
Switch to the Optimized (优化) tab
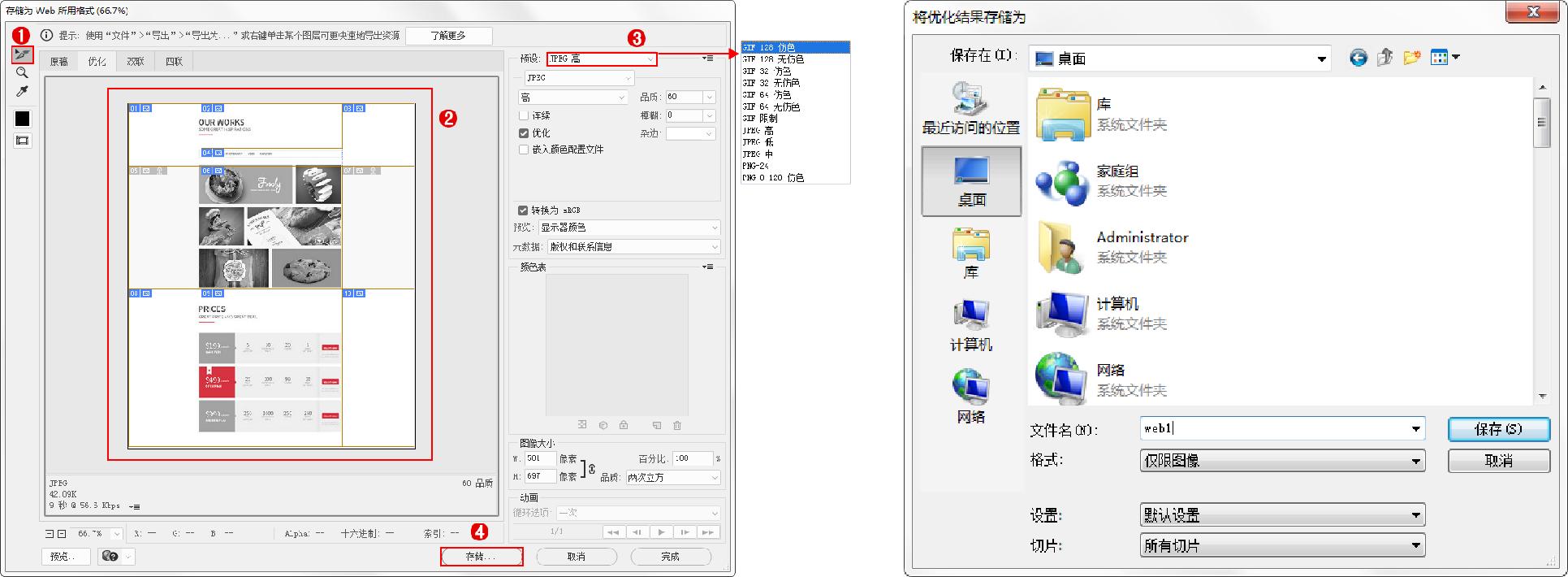pyautogui.click(x=97, y=62)
